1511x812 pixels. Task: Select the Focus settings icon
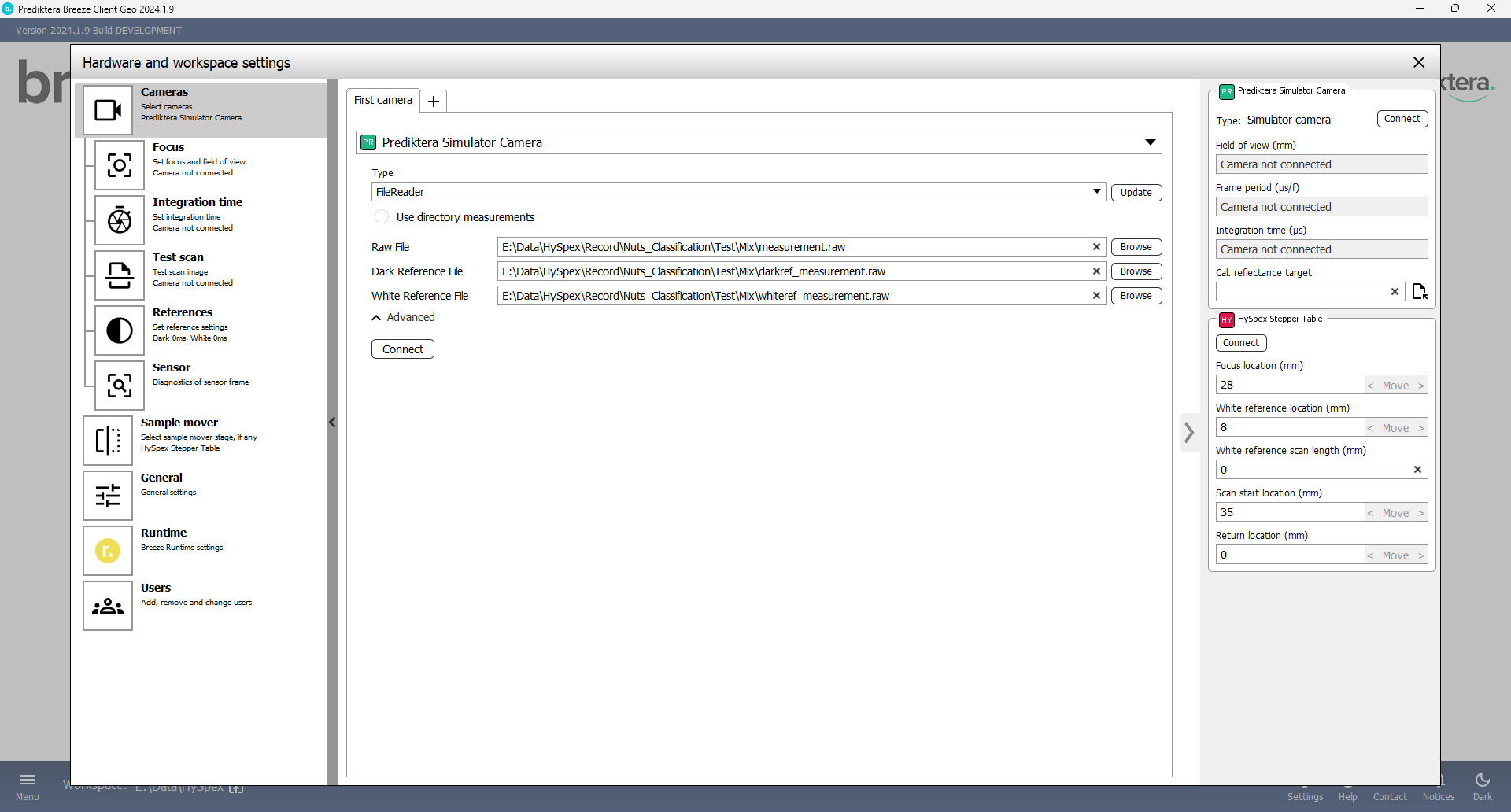click(x=120, y=165)
